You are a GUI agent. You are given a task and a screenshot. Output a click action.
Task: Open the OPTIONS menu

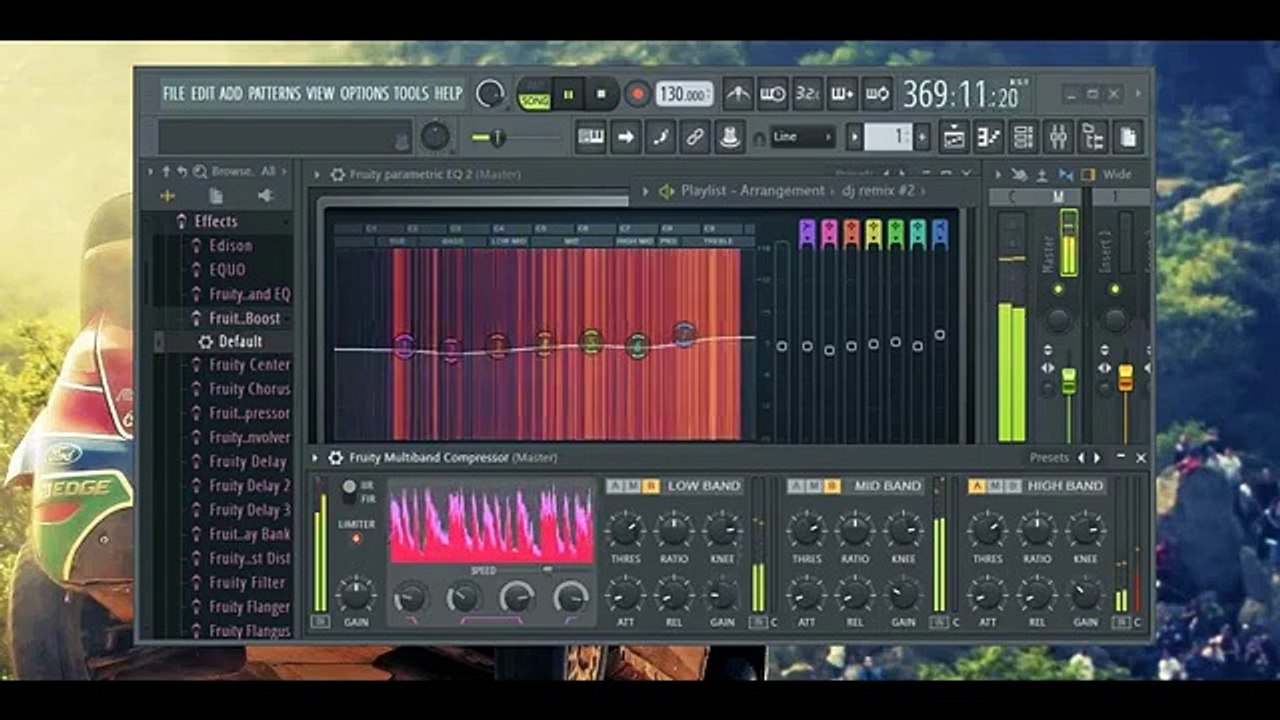tap(364, 93)
